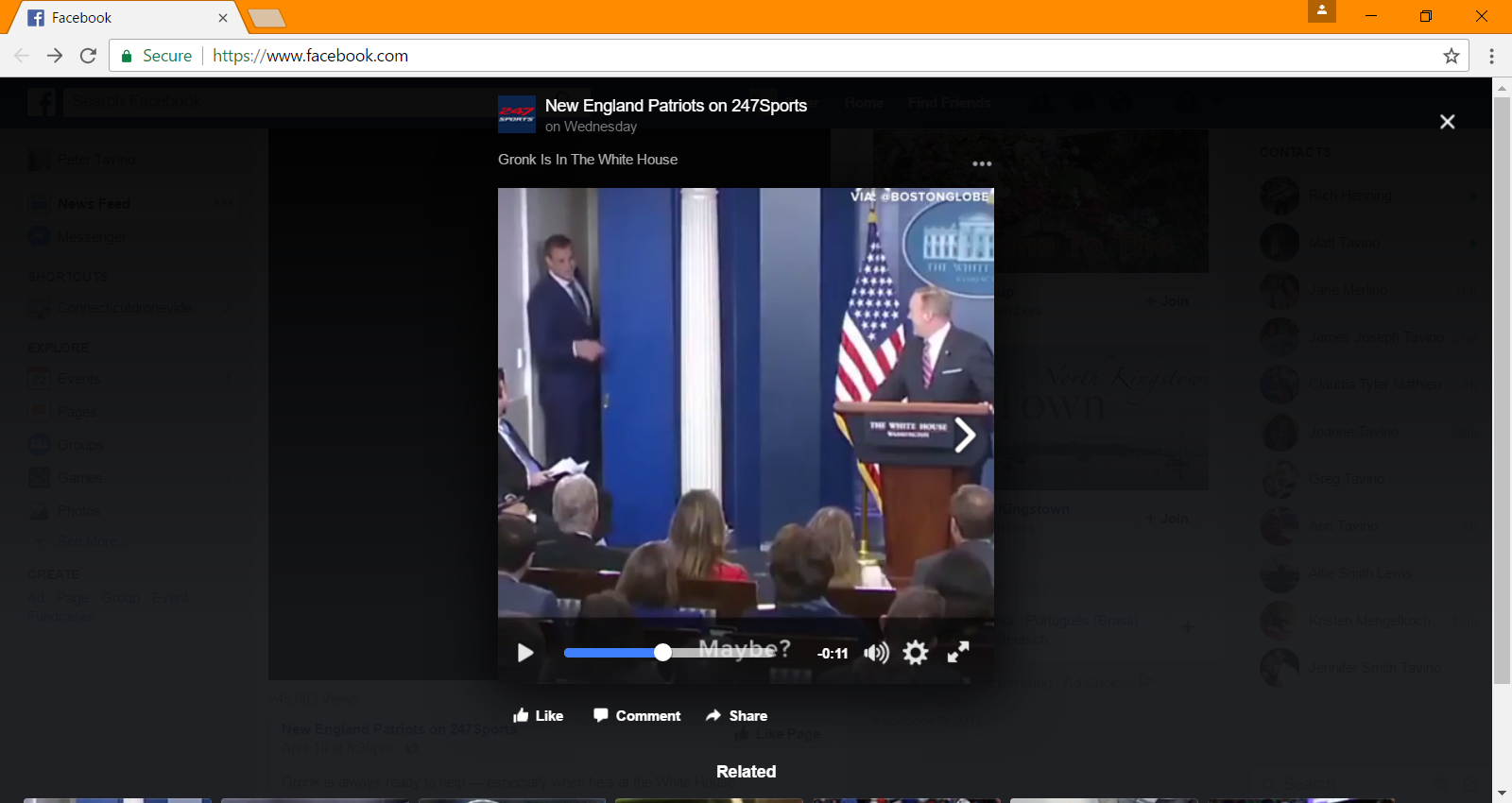Open the post options three-dot menu
1512x803 pixels.
pyautogui.click(x=983, y=163)
